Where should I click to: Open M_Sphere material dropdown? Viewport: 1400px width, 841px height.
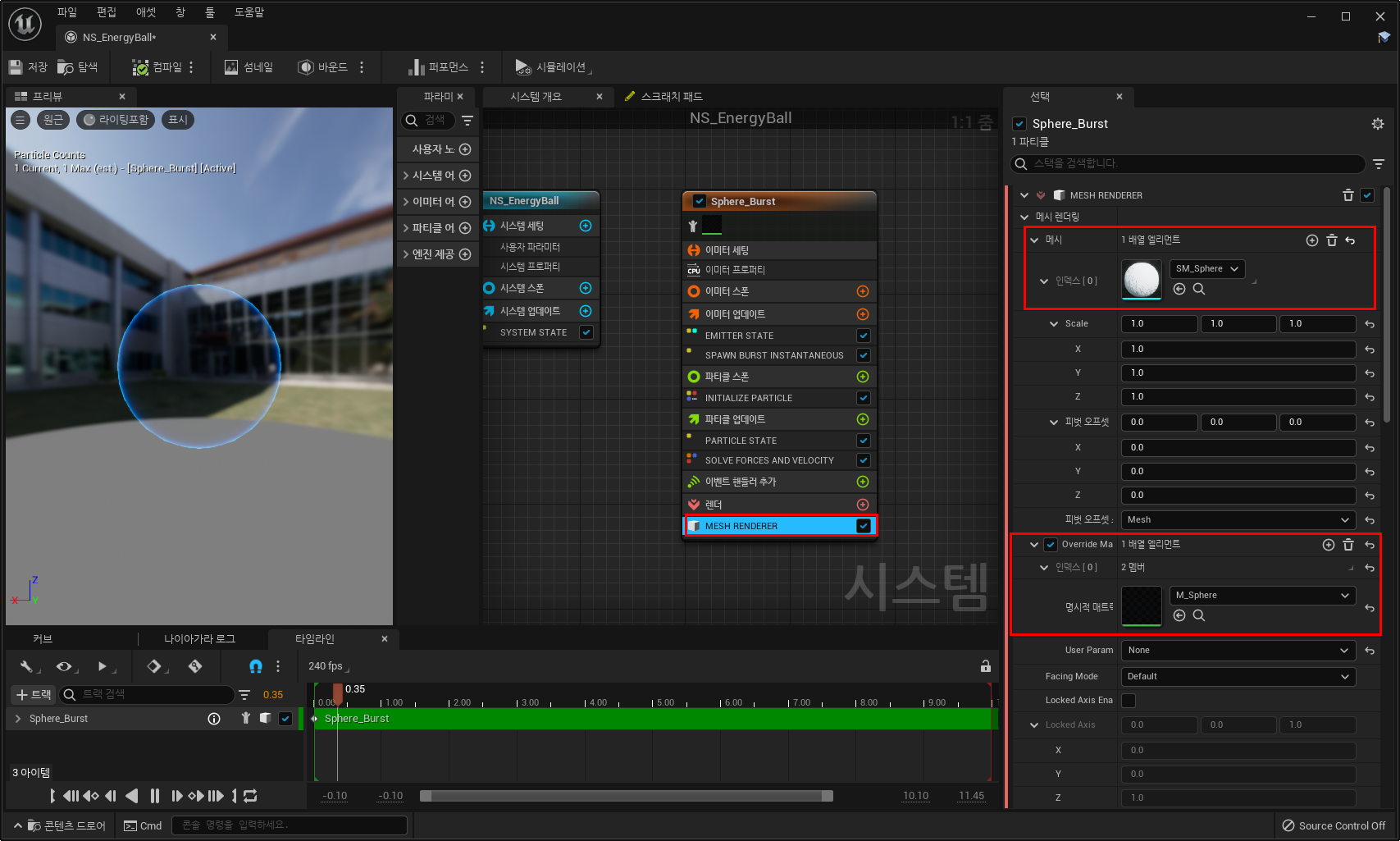pyautogui.click(x=1262, y=596)
